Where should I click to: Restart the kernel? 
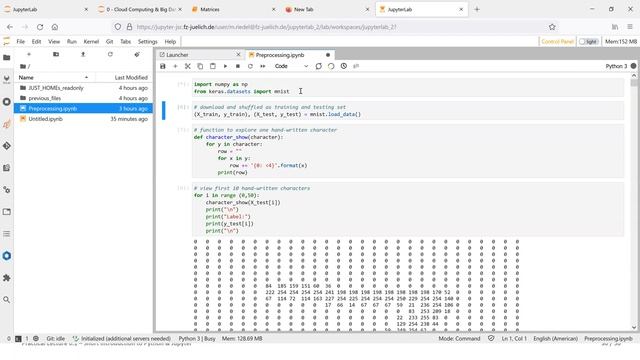pyautogui.click(x=250, y=66)
